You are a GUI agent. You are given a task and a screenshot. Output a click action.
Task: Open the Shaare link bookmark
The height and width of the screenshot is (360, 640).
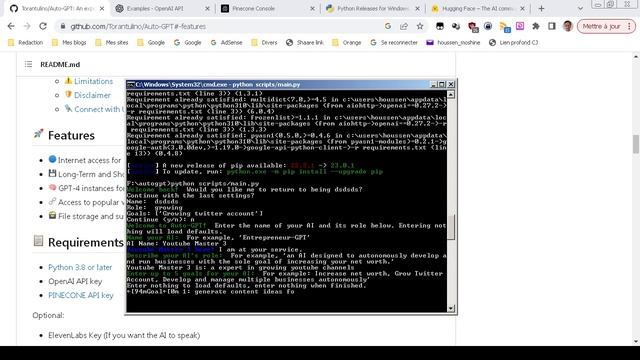pyautogui.click(x=305, y=42)
